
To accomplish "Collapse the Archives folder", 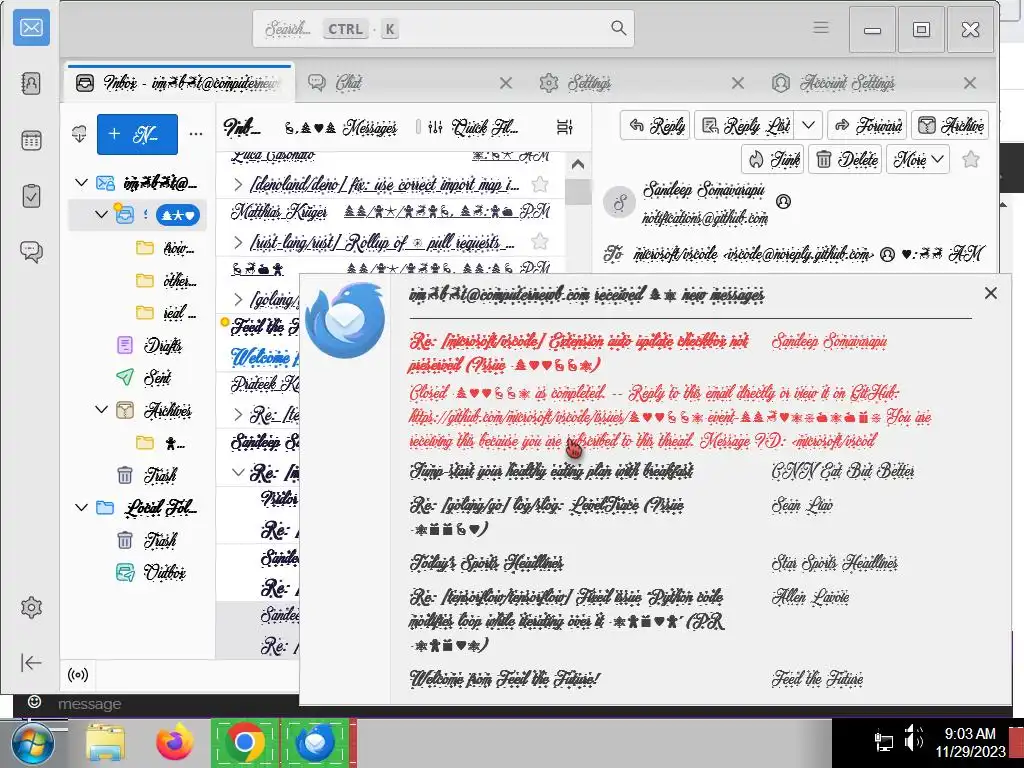I will [101, 409].
